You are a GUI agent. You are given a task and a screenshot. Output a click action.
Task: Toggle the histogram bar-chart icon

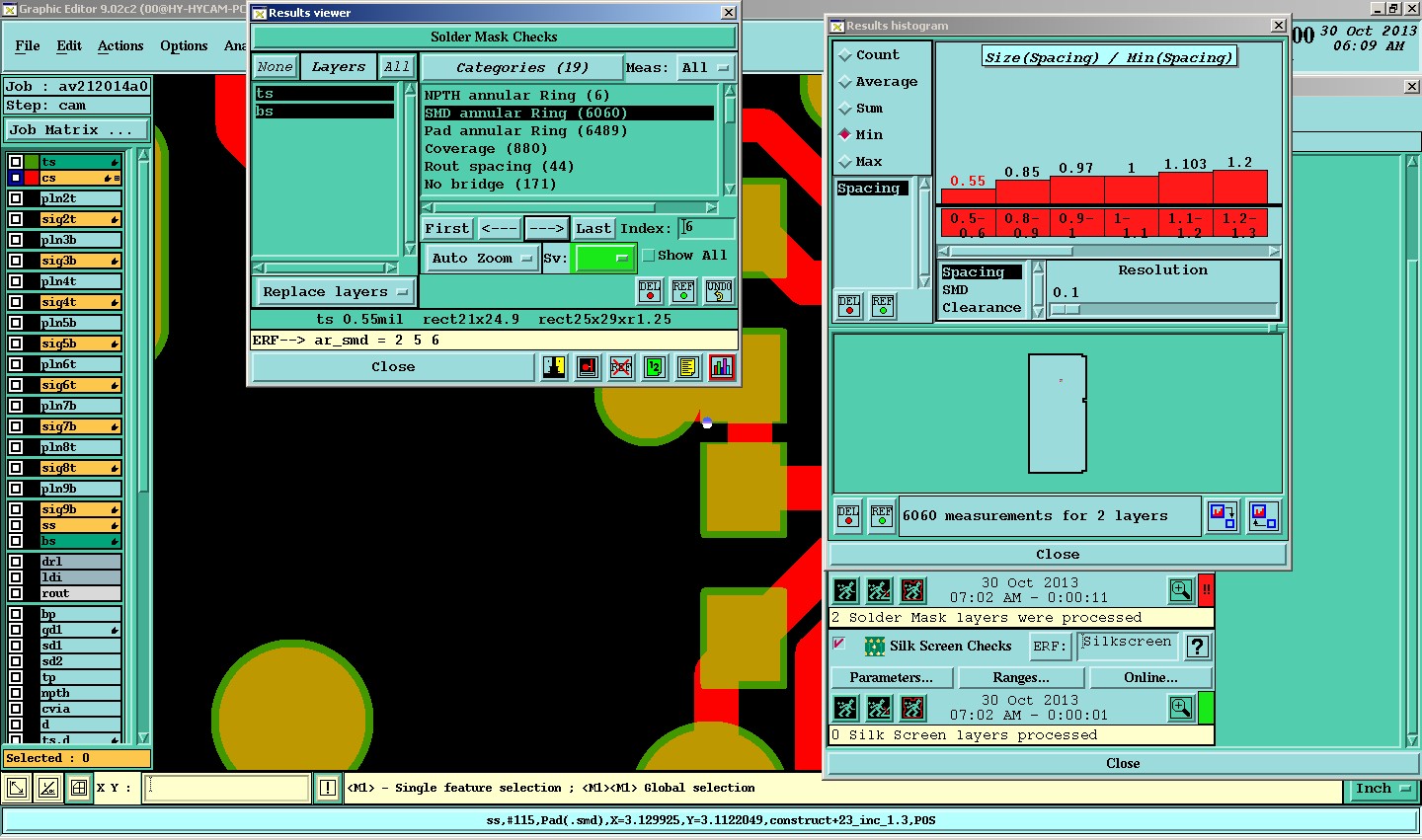click(722, 367)
